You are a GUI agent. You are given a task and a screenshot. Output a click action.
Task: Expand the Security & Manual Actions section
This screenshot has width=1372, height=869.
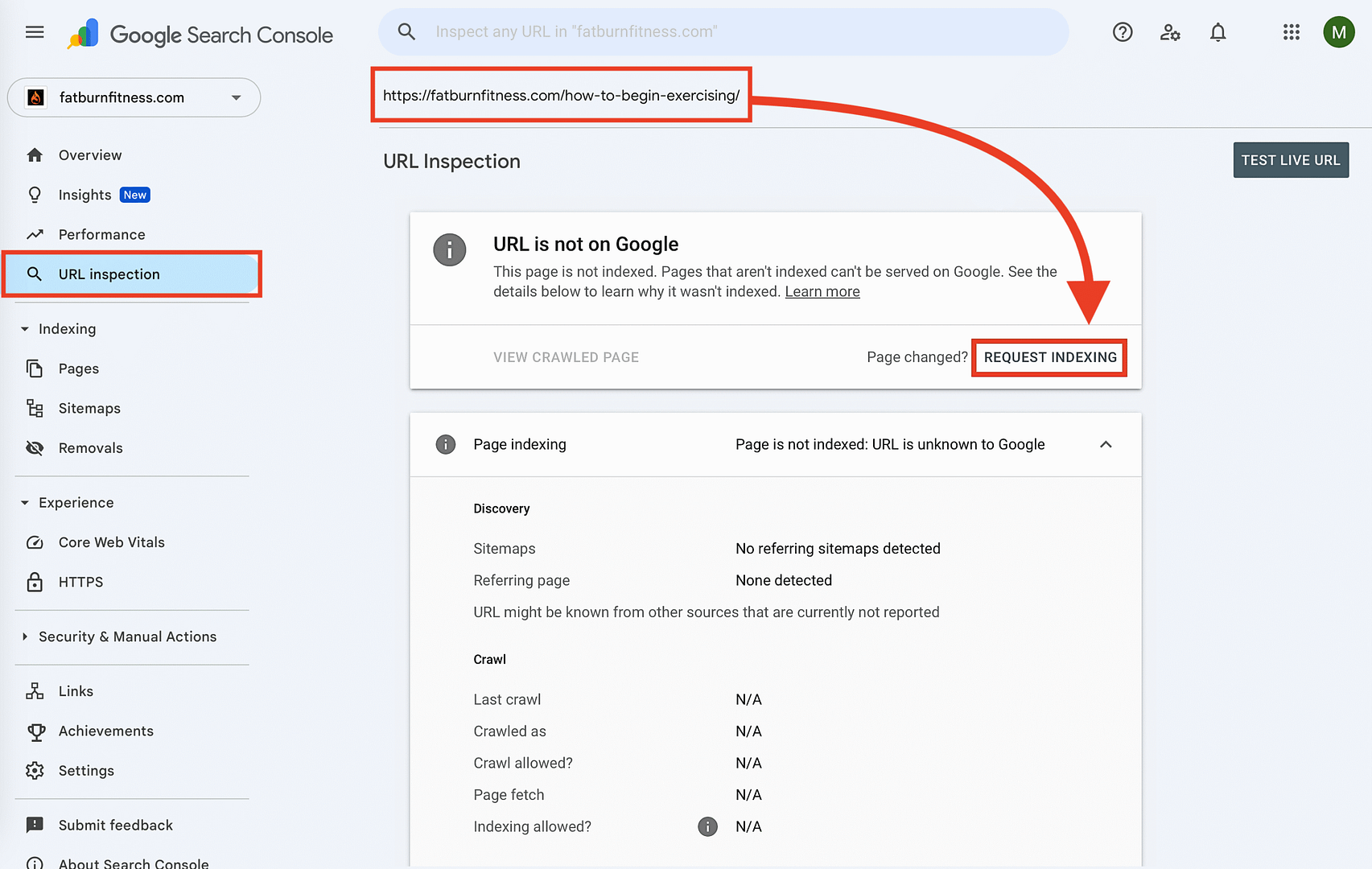25,636
